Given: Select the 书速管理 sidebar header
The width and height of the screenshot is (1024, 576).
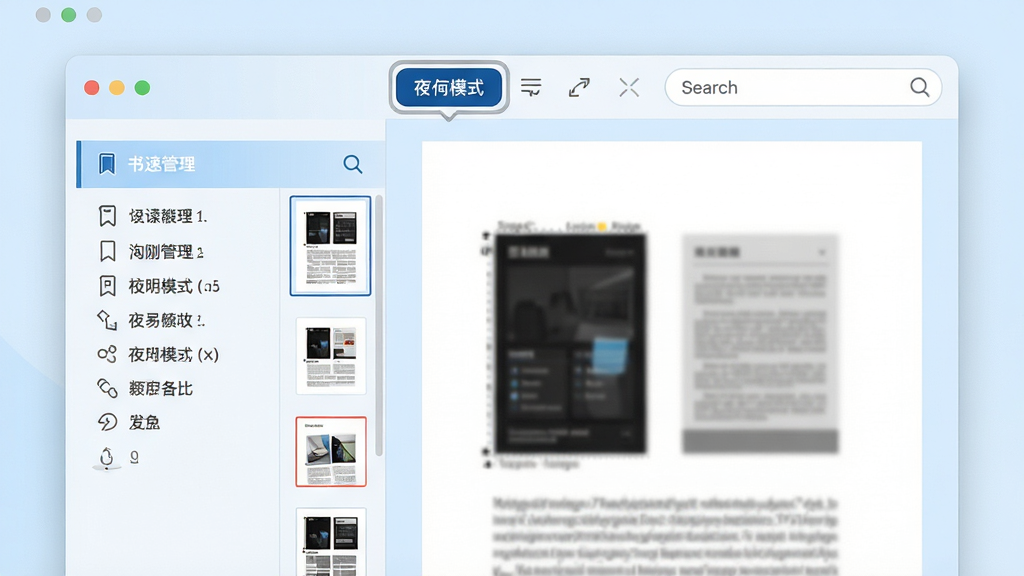Looking at the screenshot, I should (231, 164).
